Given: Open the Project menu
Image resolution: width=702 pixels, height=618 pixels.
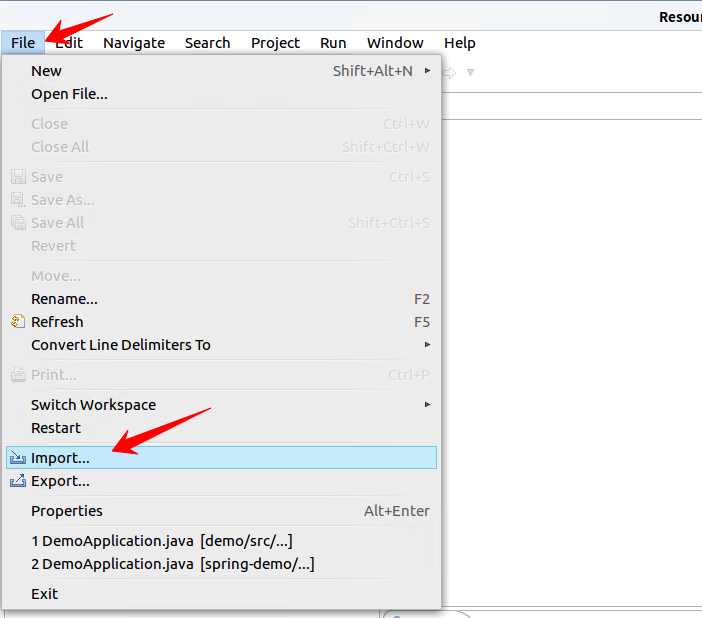Looking at the screenshot, I should tap(275, 43).
